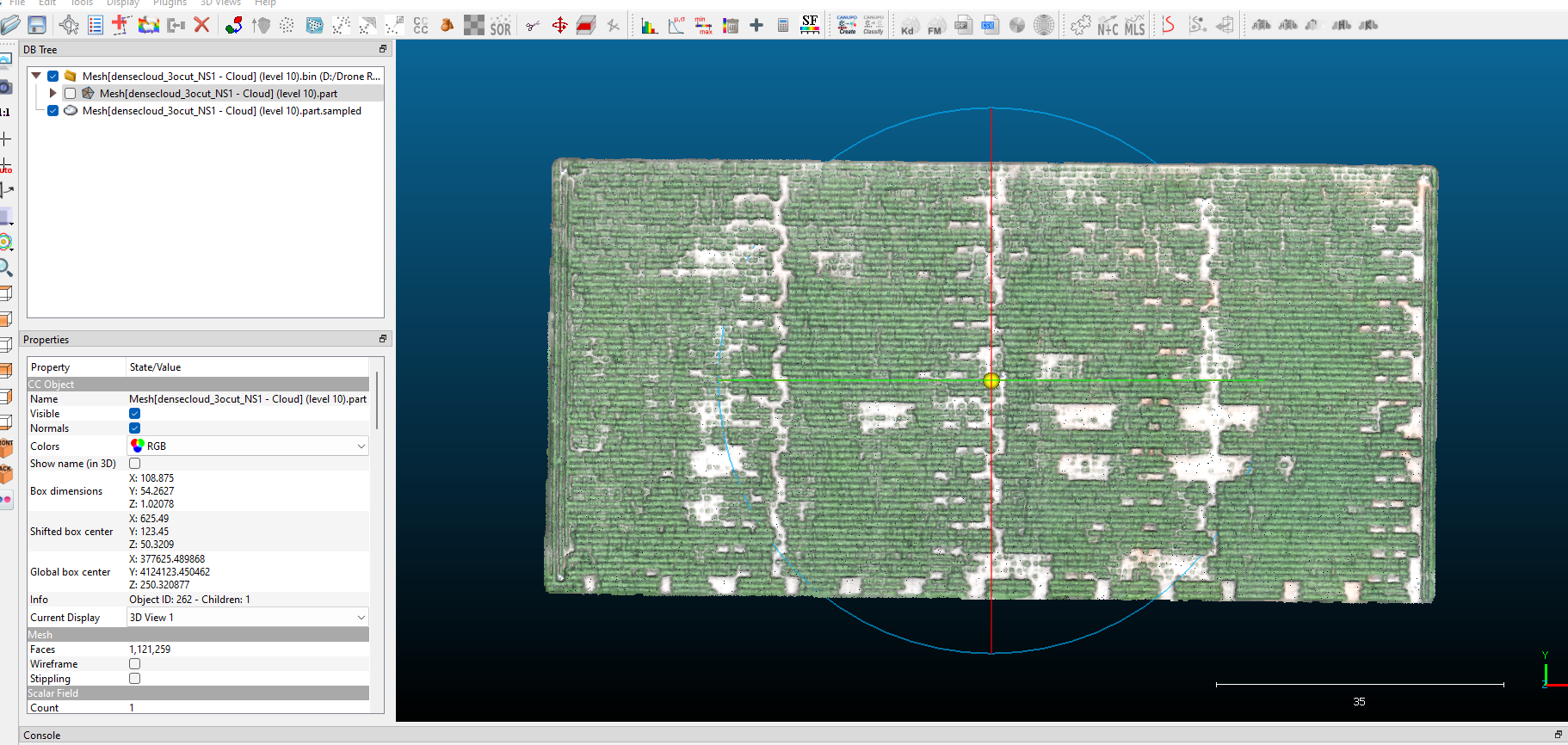
Task: Click the CC label connected components icon
Action: pyautogui.click(x=421, y=25)
